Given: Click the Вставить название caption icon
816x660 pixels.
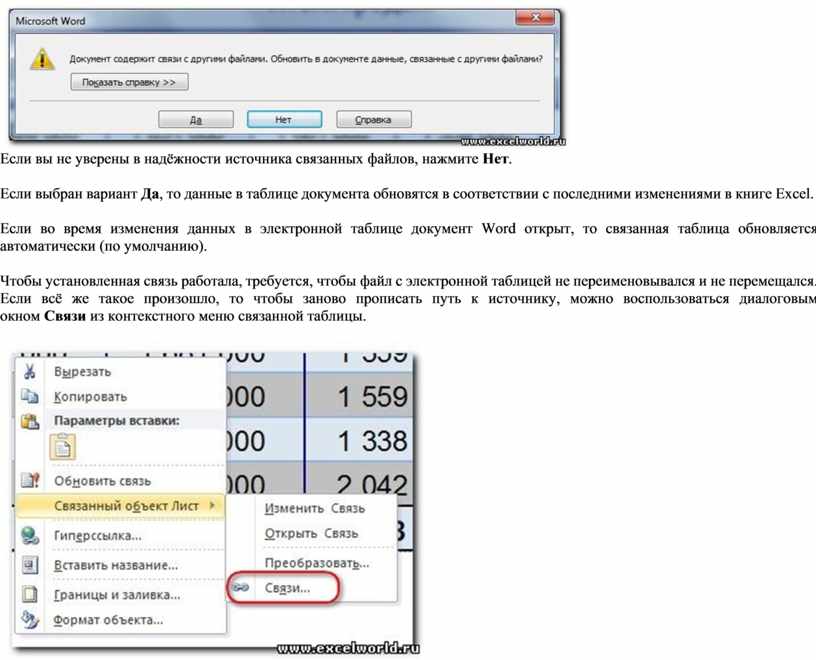Looking at the screenshot, I should tap(30, 565).
